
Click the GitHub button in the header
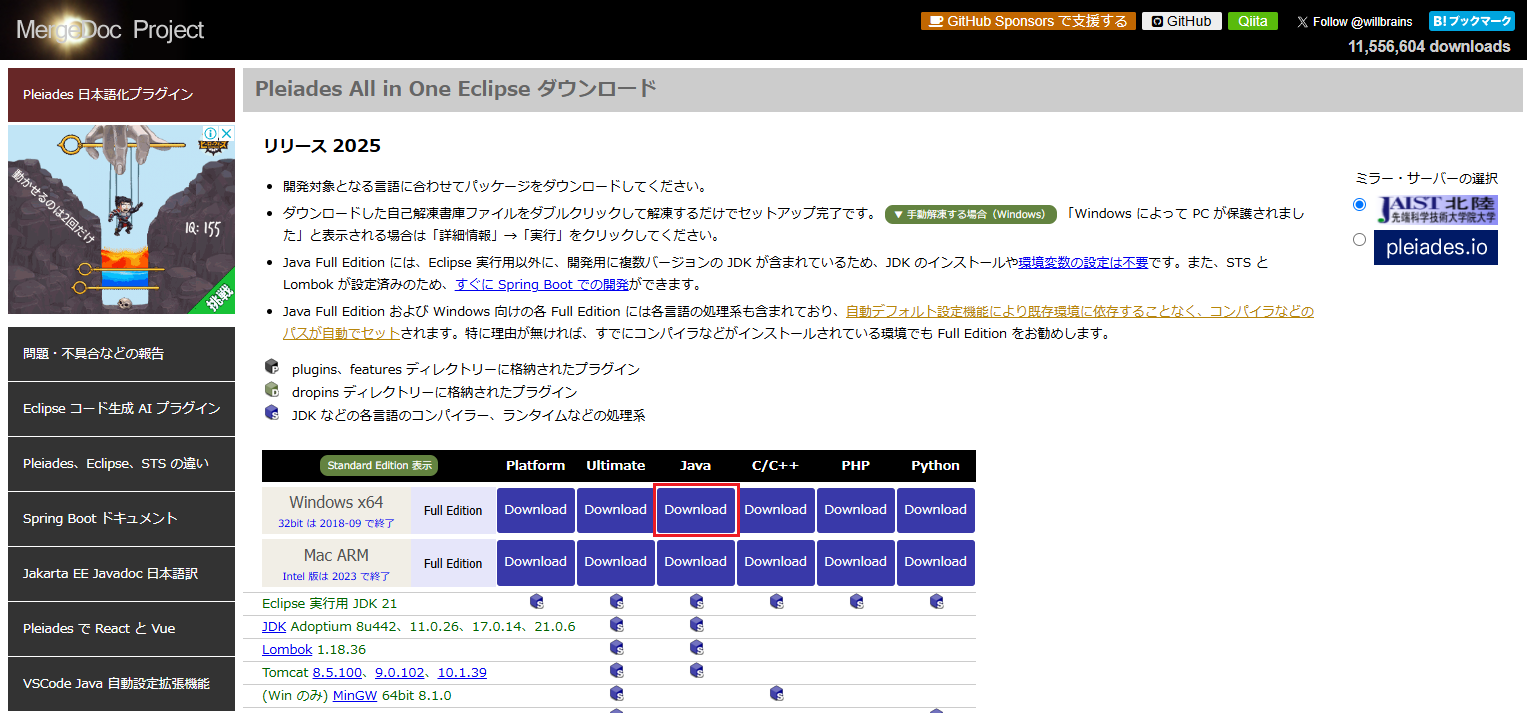click(x=1182, y=21)
